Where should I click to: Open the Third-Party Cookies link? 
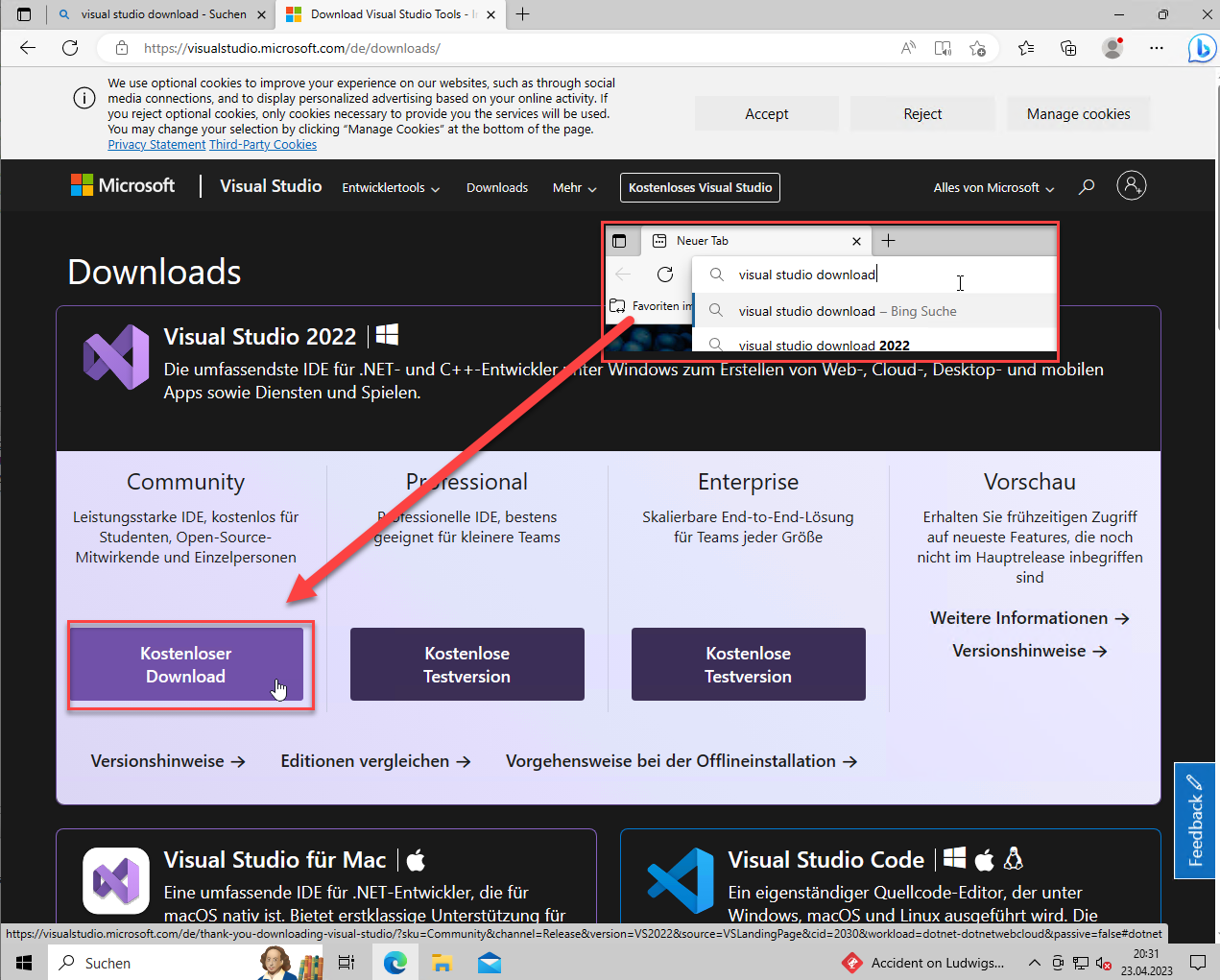point(263,145)
